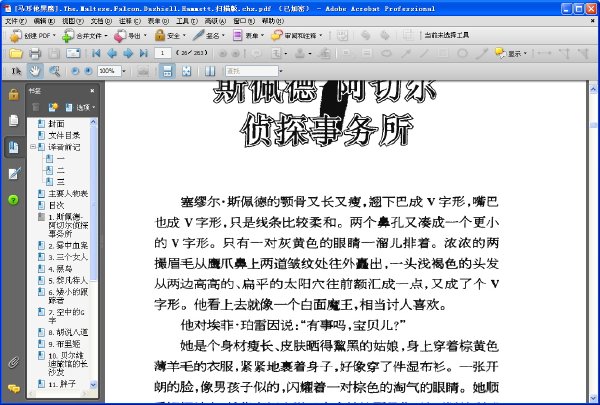This screenshot has width=600, height=405.
Task: Click the 查找 find text field
Action: point(251,71)
